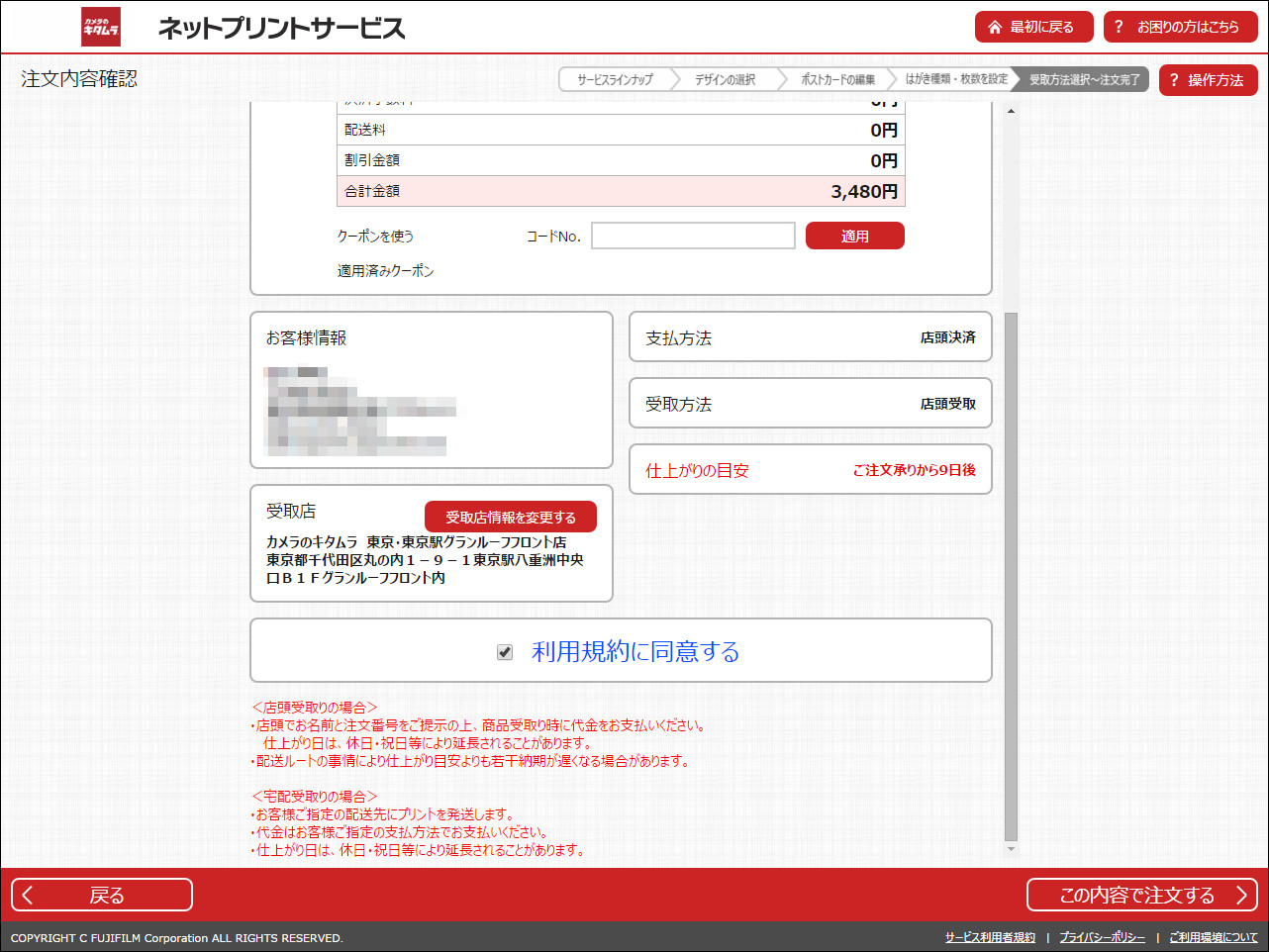The height and width of the screenshot is (952, 1269).
Task: Select the ポストカードの編集 breadcrumb step
Action: (x=836, y=78)
